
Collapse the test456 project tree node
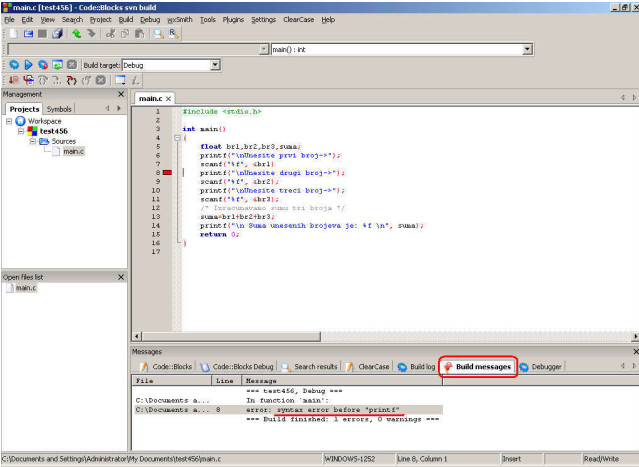[21, 131]
